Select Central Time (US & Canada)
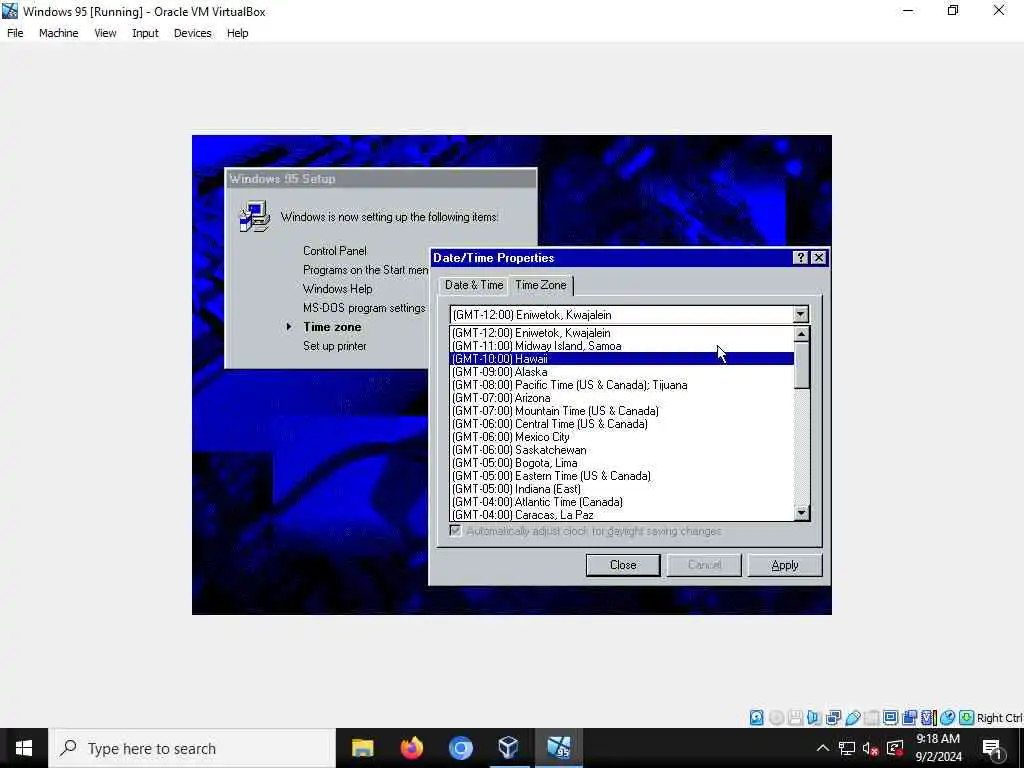Viewport: 1024px width, 768px height. (621, 424)
